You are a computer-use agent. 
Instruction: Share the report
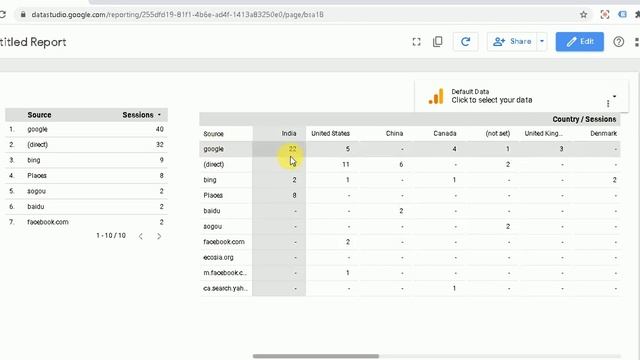pyautogui.click(x=512, y=41)
